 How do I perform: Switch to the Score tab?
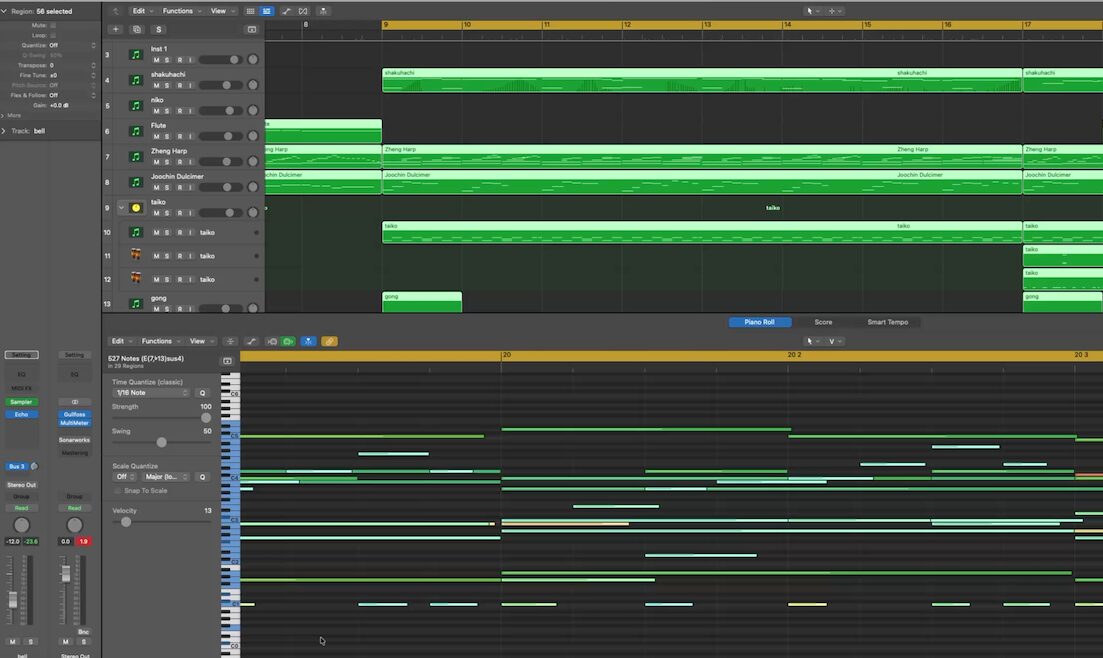click(823, 322)
